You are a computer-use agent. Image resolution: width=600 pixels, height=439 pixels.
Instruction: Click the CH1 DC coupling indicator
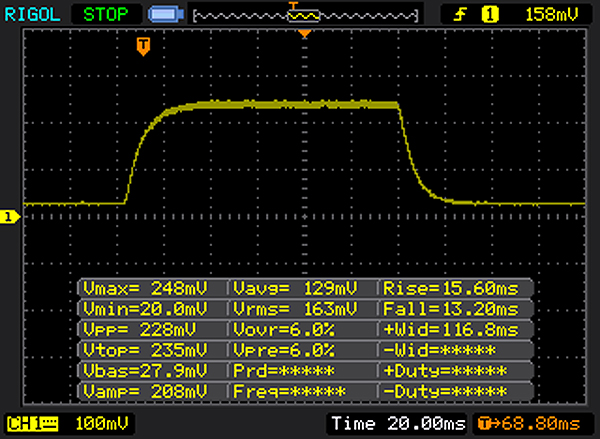point(33,424)
